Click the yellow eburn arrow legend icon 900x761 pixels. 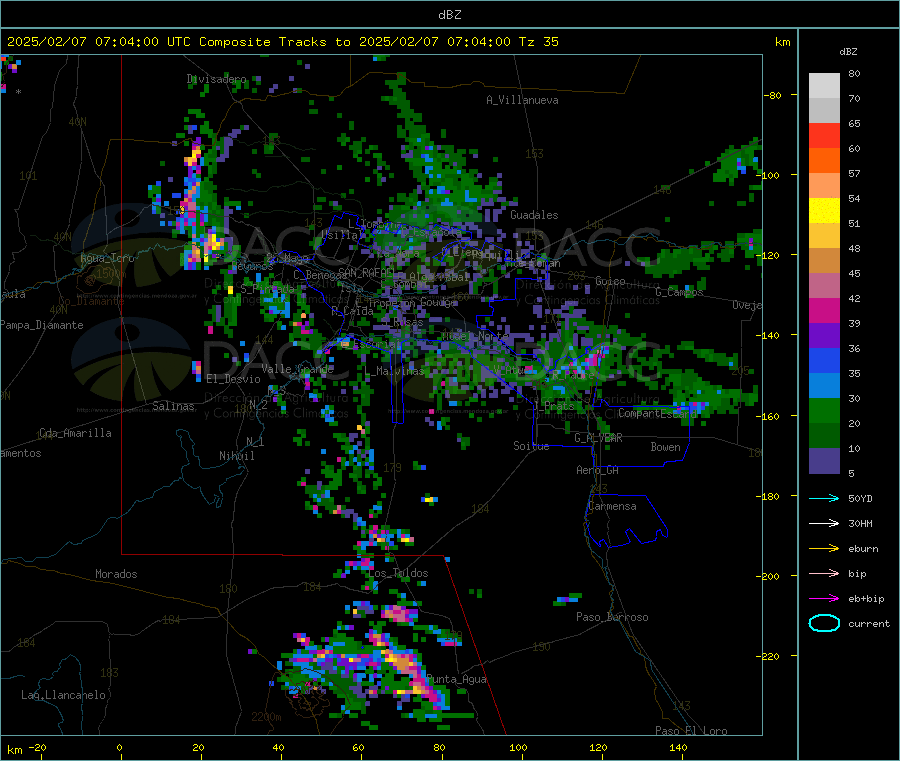824,549
